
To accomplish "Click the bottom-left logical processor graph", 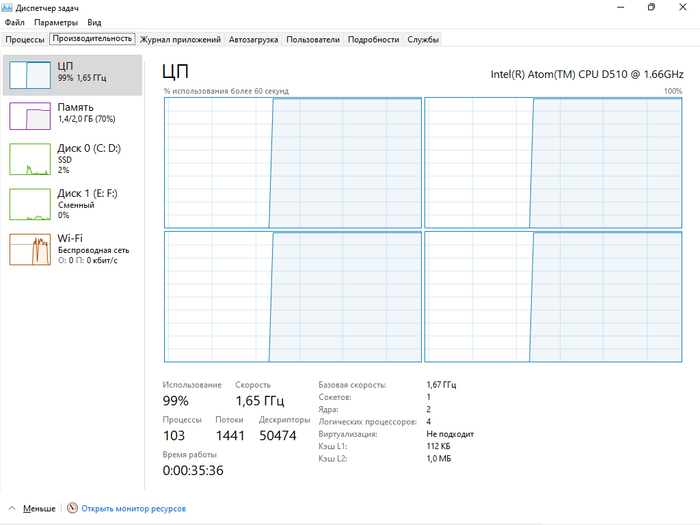I will pyautogui.click(x=293, y=297).
